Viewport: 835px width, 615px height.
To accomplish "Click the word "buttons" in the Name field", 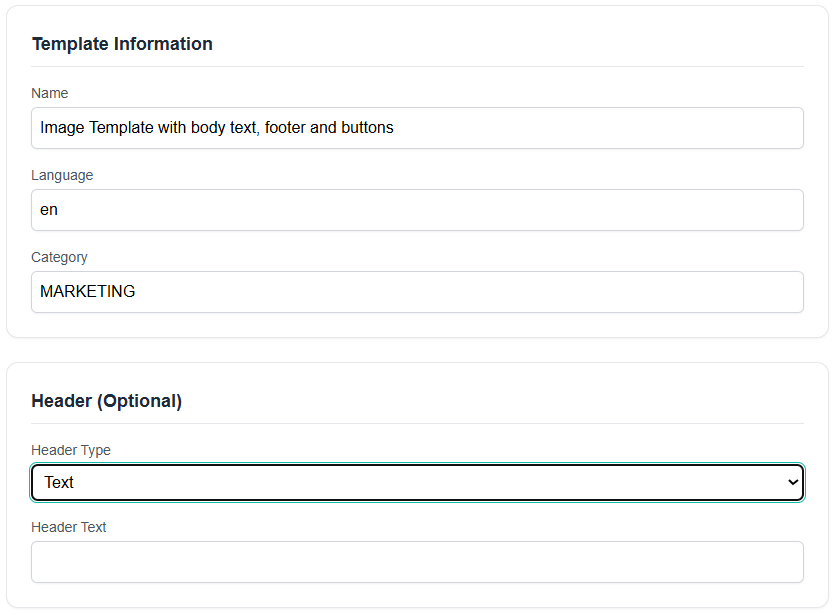I will tap(367, 128).
